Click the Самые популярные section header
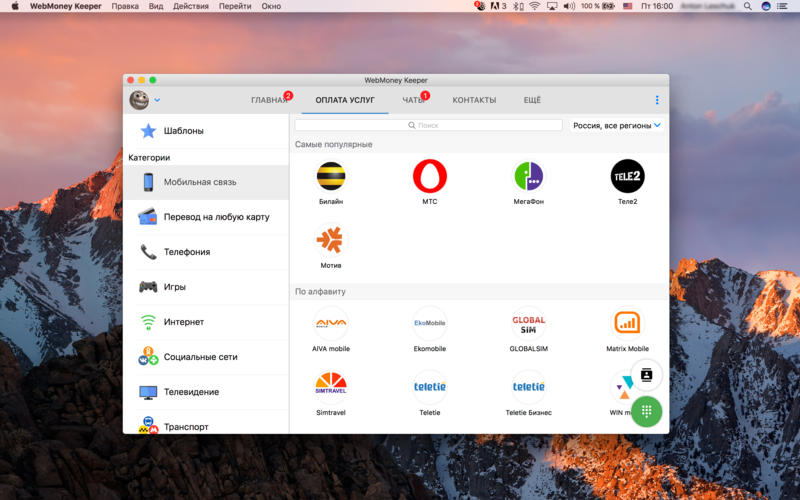 click(x=334, y=144)
